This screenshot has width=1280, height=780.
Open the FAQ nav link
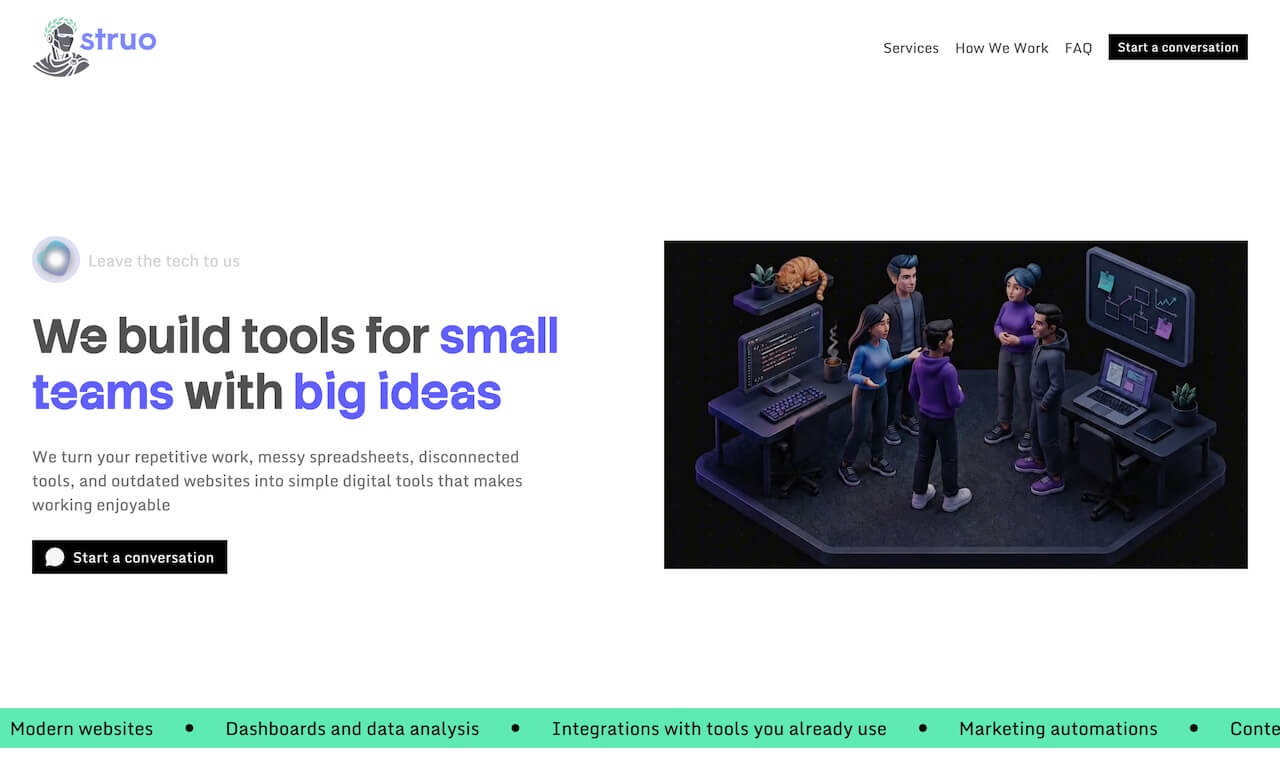(1078, 48)
